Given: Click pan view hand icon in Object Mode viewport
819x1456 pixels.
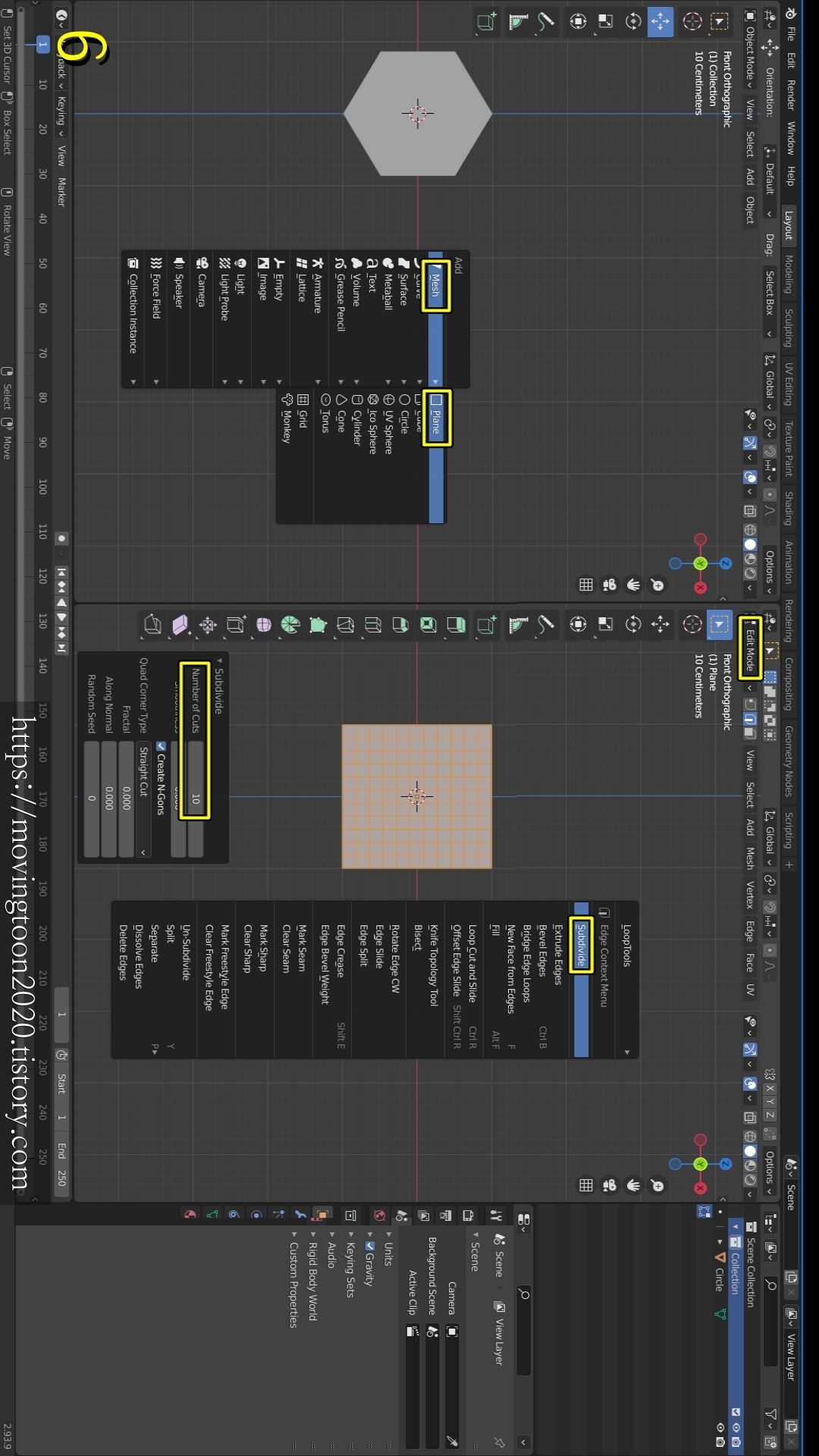Looking at the screenshot, I should coord(633,585).
